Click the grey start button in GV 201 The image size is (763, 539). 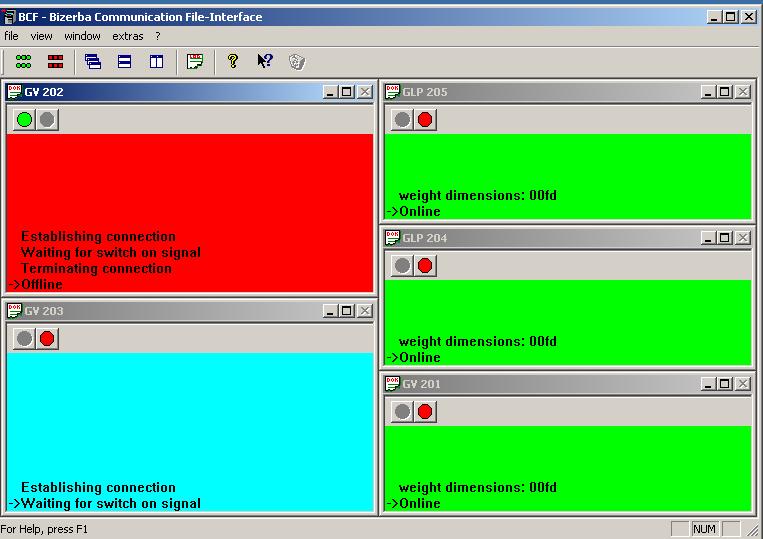[x=402, y=412]
